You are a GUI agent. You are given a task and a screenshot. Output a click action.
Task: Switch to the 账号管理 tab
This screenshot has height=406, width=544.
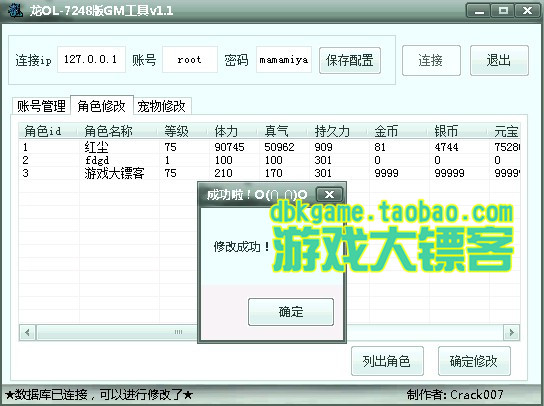pyautogui.click(x=41, y=106)
